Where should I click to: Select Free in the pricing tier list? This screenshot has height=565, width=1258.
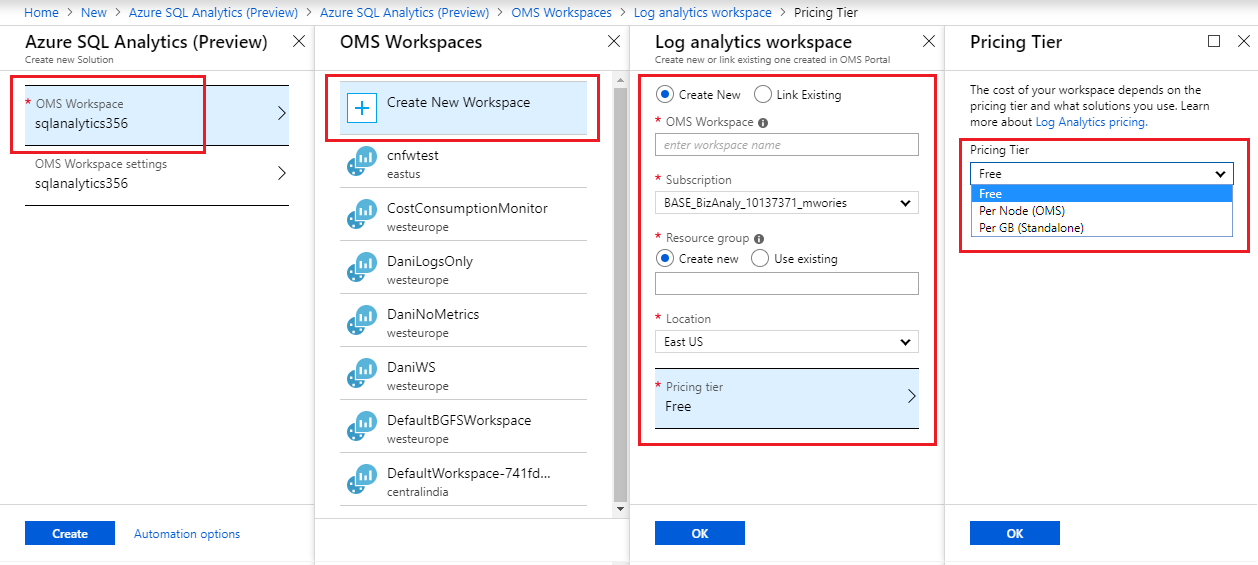[1101, 194]
